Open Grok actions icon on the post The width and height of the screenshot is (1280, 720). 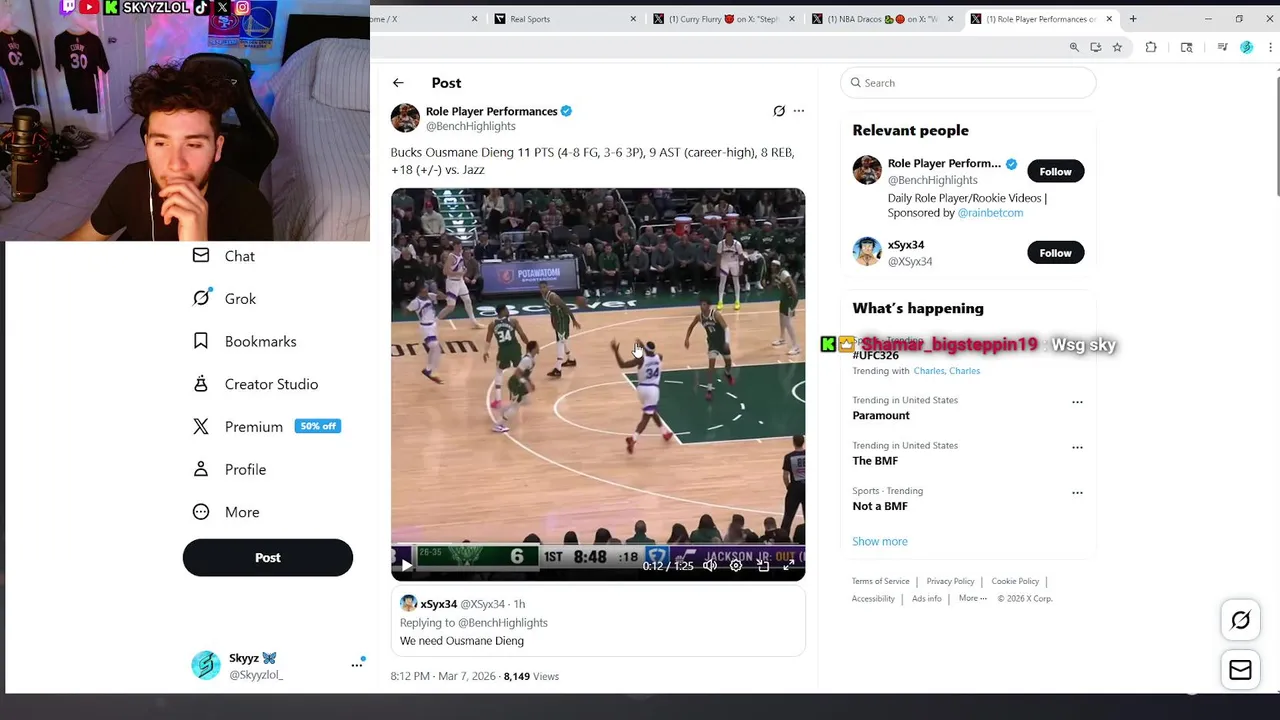(x=779, y=111)
